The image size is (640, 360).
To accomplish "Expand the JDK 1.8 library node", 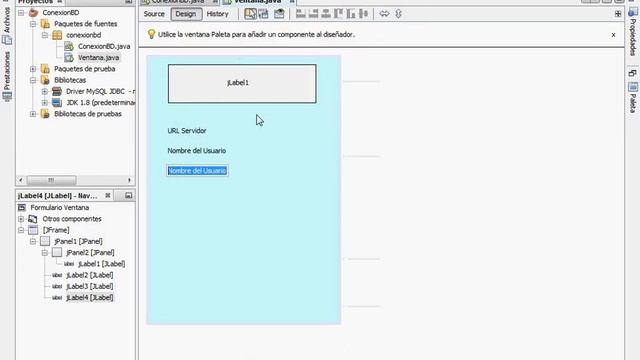I will click(45, 103).
